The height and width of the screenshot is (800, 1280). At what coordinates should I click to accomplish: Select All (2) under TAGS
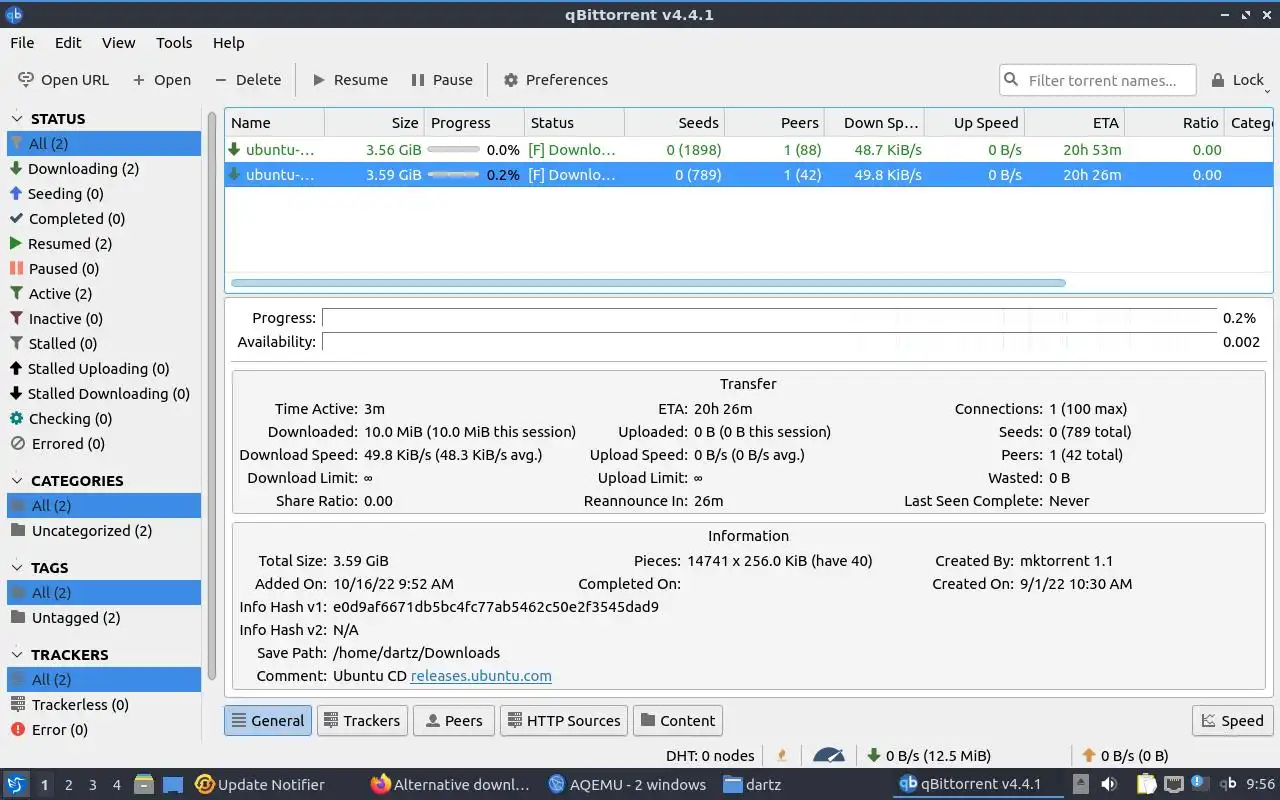(104, 593)
